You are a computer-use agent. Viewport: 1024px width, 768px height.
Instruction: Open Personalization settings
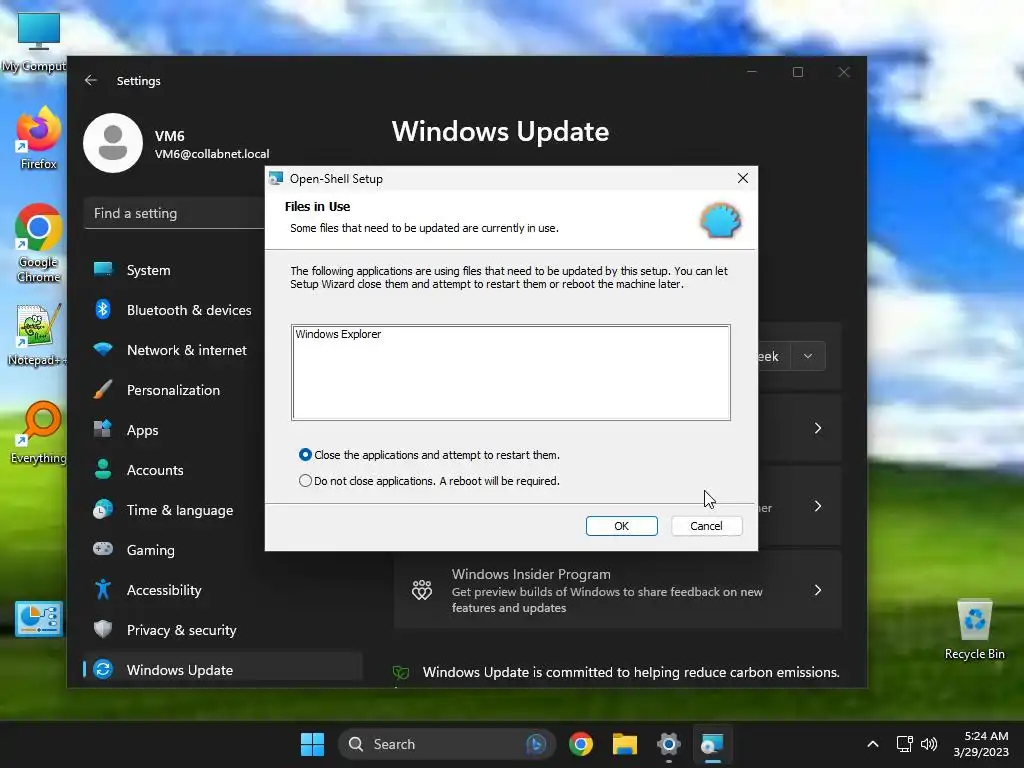tap(222, 390)
